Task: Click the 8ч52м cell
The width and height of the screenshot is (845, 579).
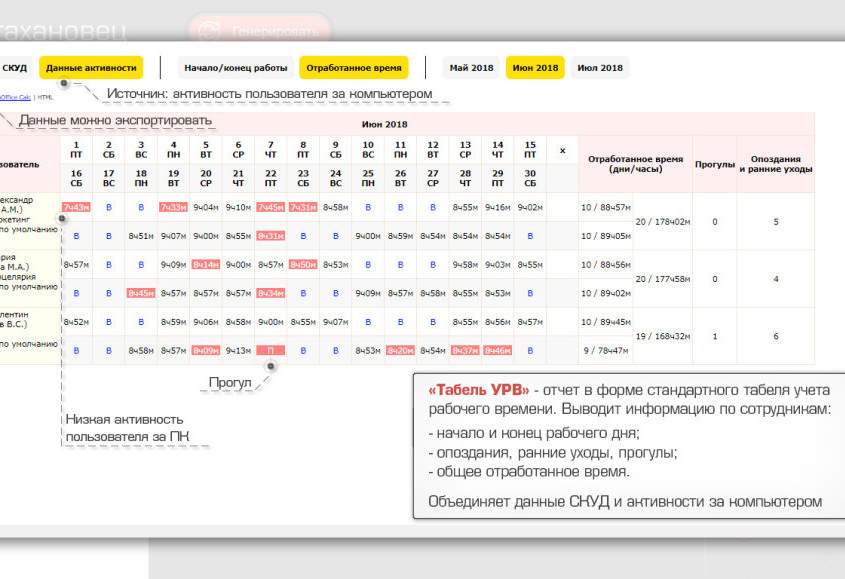Action: tap(76, 322)
